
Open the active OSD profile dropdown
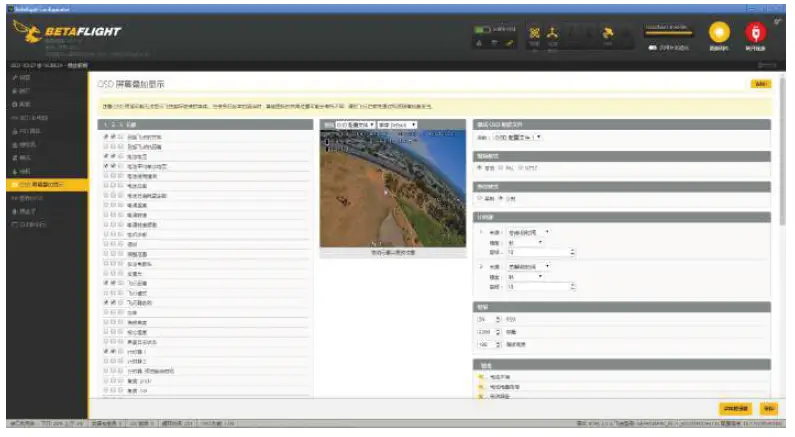coord(517,137)
